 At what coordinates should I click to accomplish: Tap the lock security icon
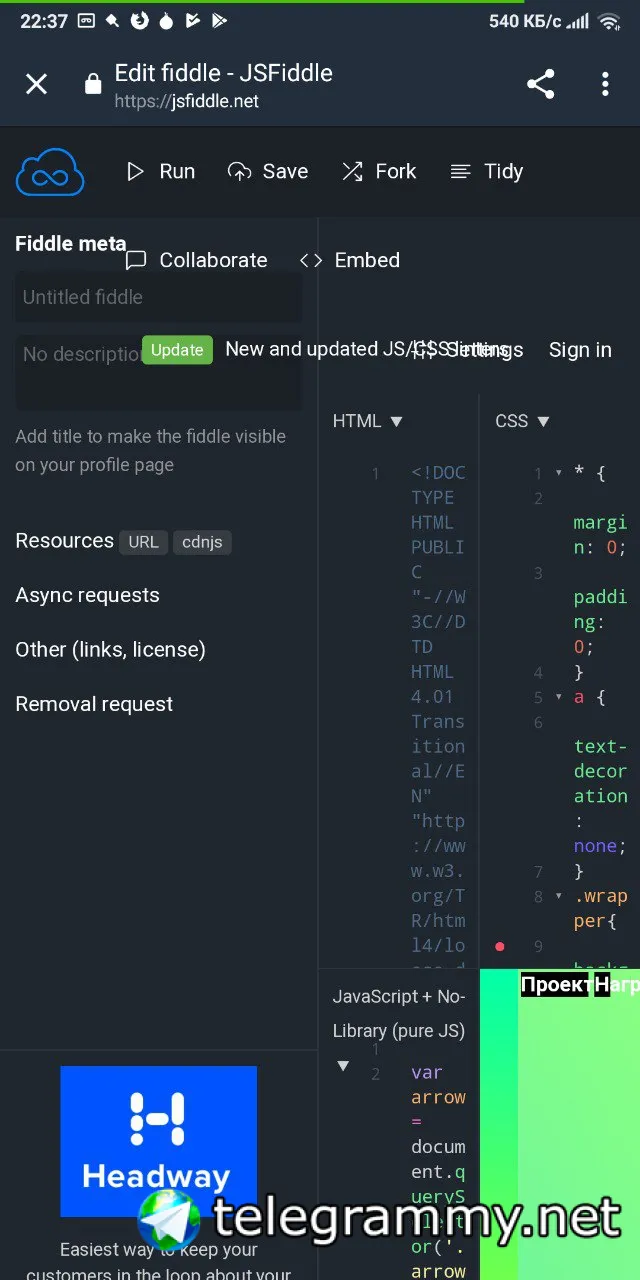pos(93,85)
